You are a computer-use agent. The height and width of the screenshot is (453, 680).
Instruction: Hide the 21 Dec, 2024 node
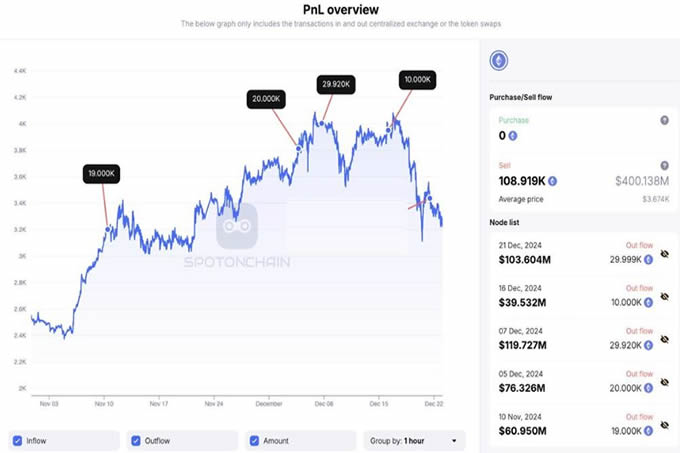coord(664,254)
